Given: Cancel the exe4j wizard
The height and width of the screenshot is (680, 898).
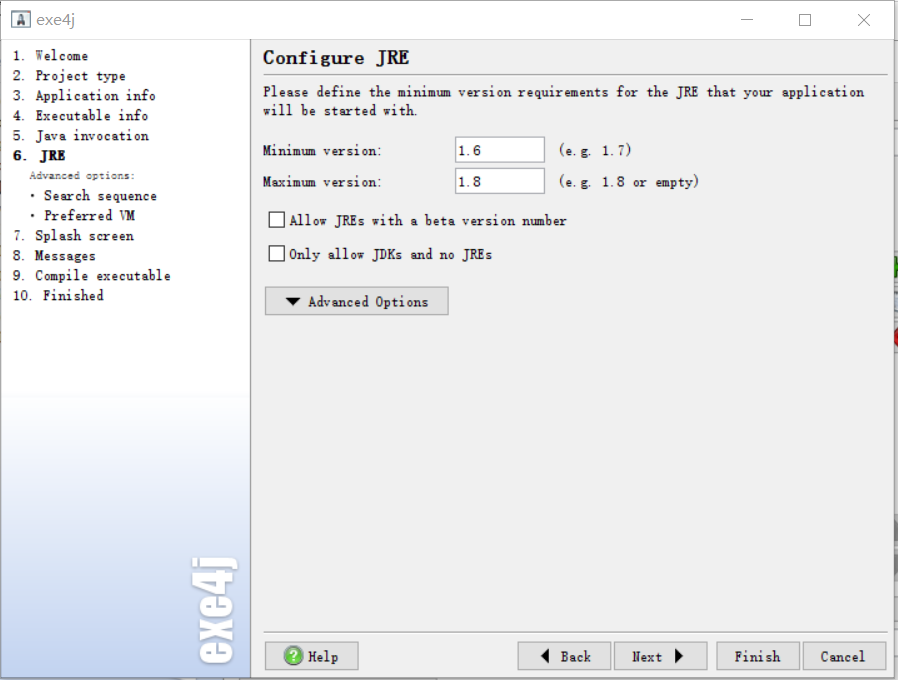Looking at the screenshot, I should (844, 656).
